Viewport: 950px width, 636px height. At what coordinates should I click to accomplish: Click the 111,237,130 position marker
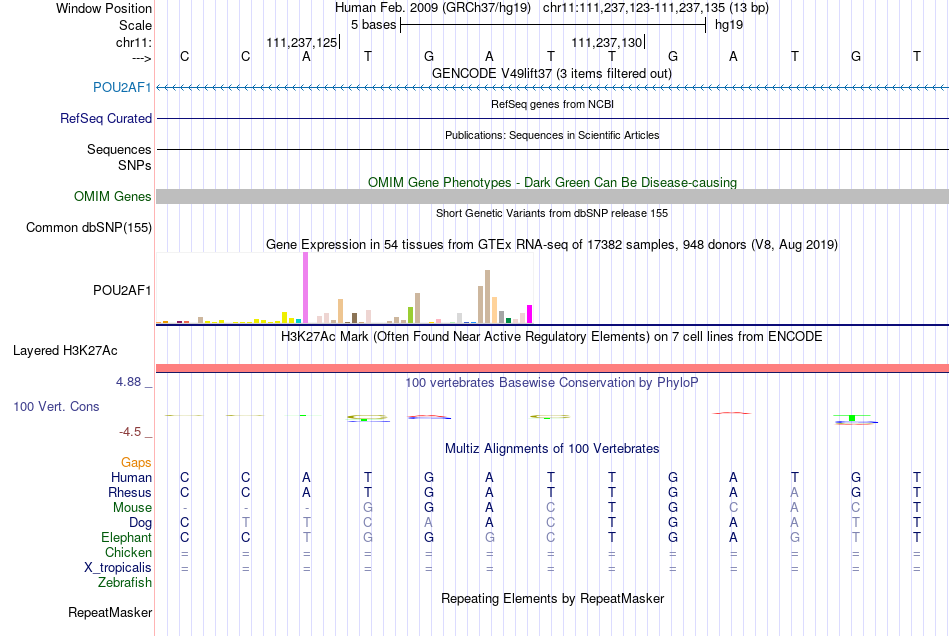coord(607,42)
